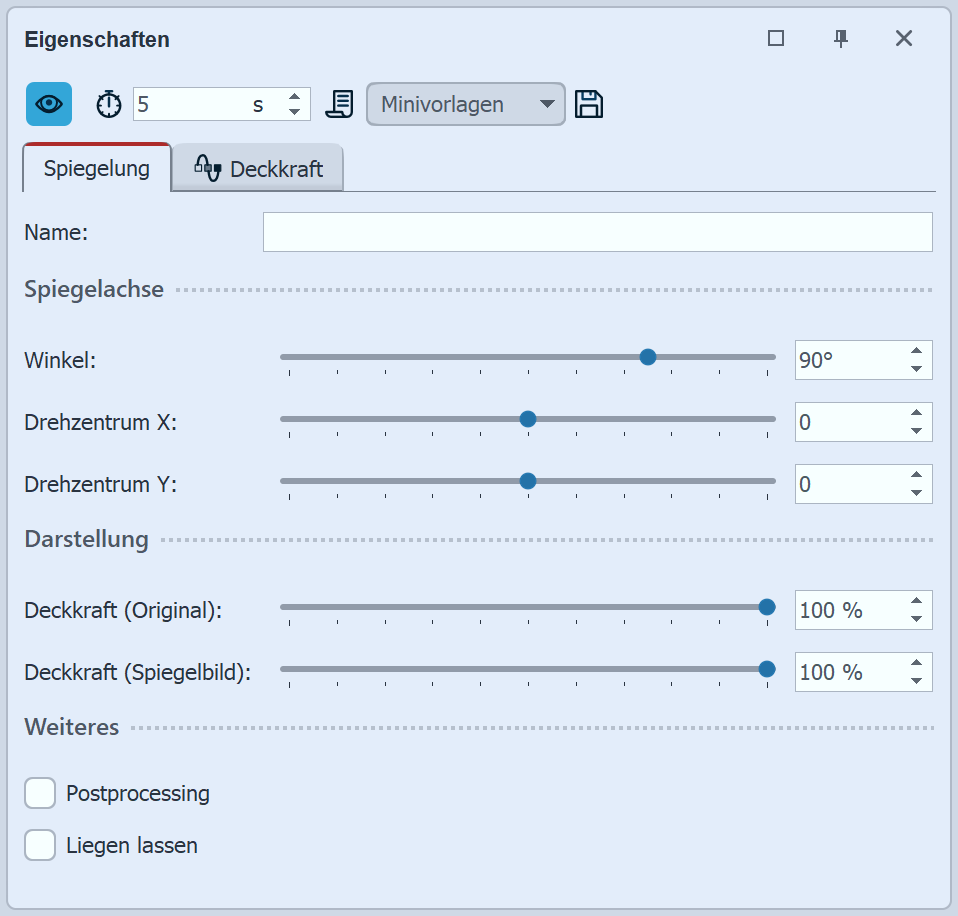
Task: Decrease Deckkraft (Original) with down arrow
Action: tap(916, 619)
